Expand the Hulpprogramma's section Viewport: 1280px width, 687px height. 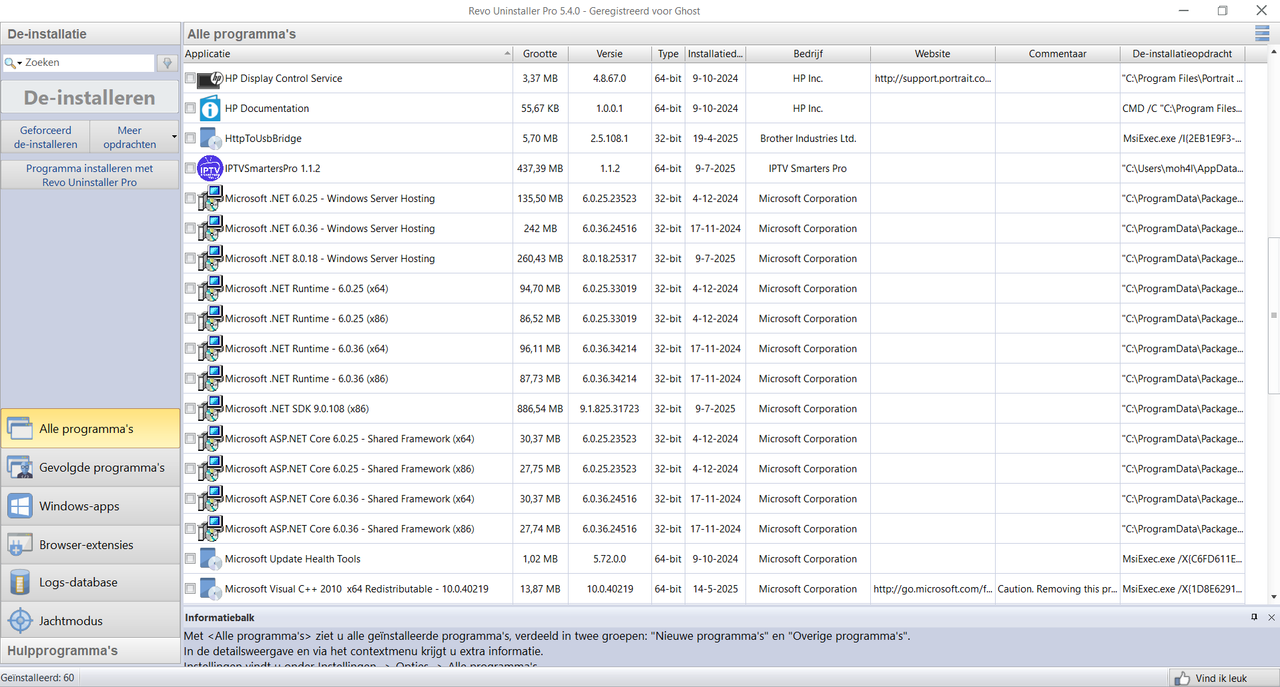(90, 651)
